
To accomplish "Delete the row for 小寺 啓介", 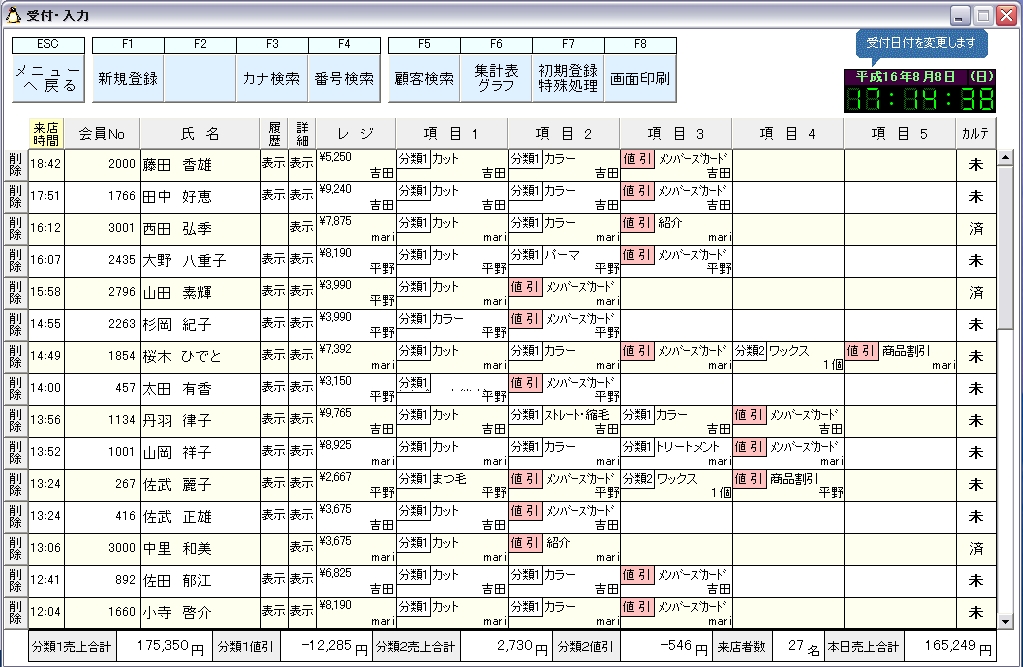I will click(15, 613).
